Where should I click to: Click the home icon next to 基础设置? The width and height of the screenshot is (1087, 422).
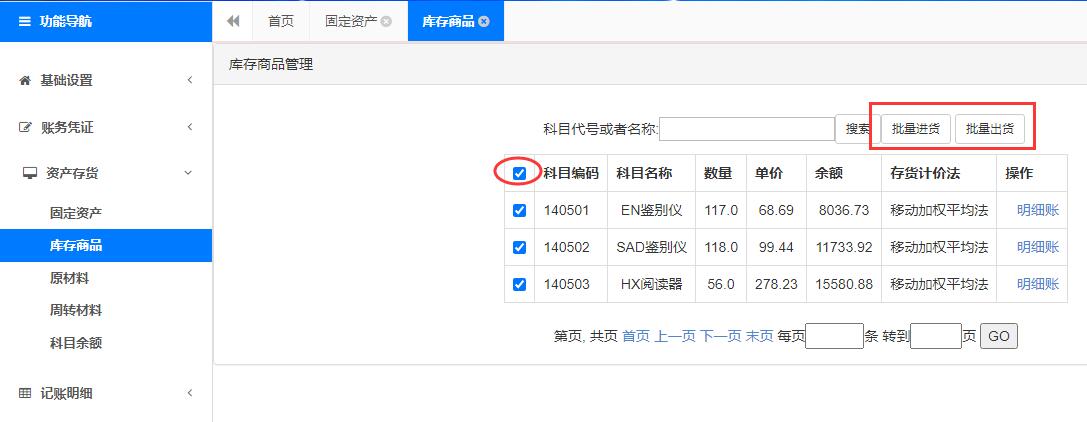[x=25, y=80]
